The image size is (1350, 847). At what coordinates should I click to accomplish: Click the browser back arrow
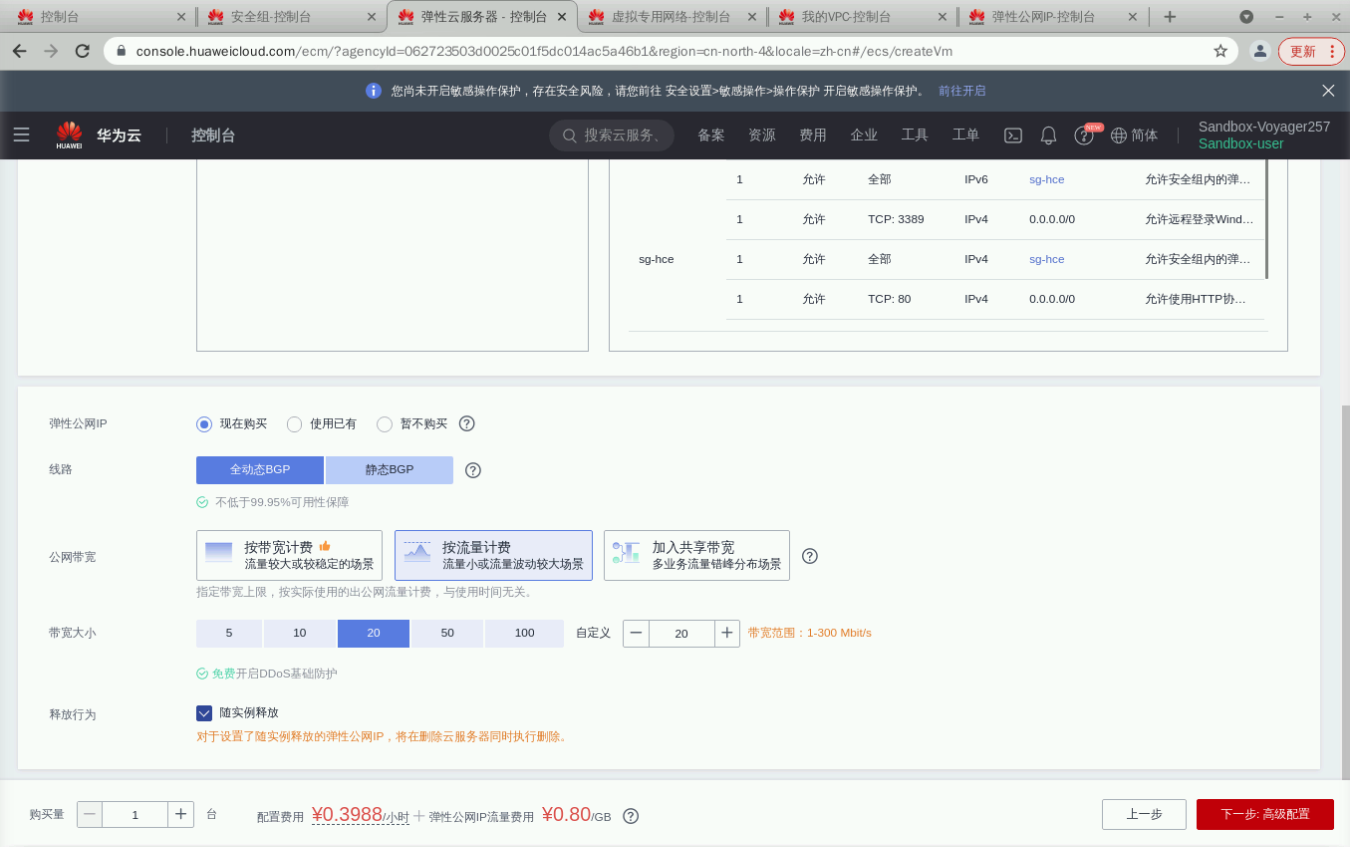pos(19,51)
